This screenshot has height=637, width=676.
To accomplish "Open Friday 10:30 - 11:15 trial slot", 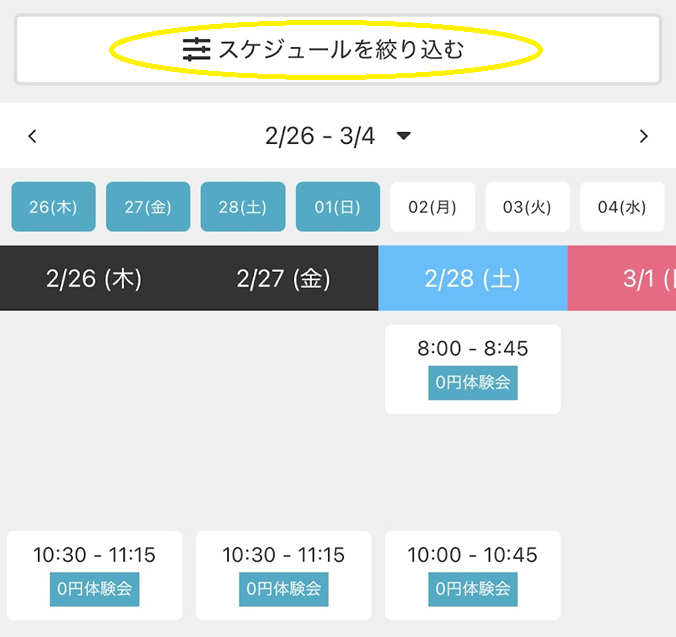I will pyautogui.click(x=284, y=574).
